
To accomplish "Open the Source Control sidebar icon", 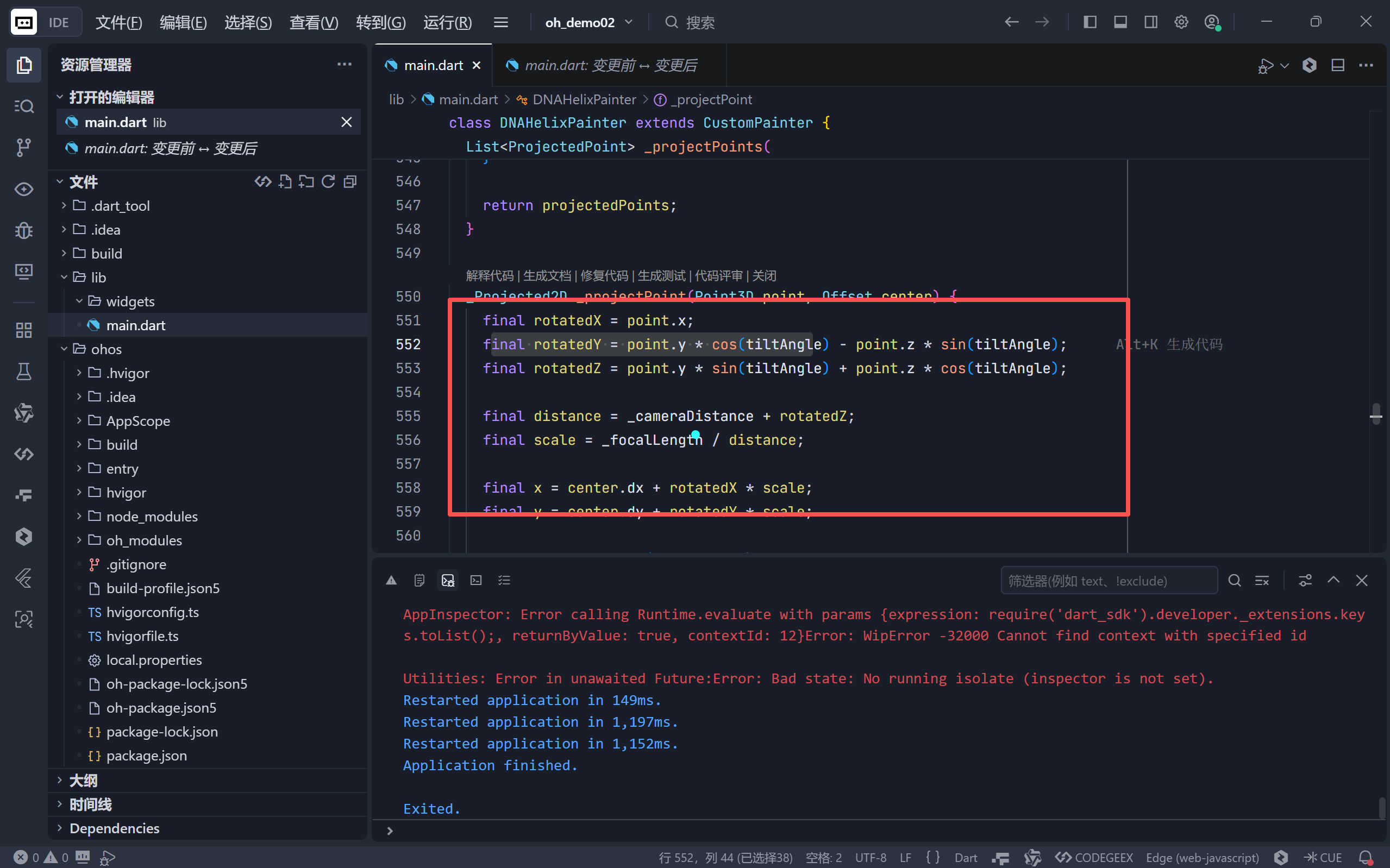I will [23, 148].
